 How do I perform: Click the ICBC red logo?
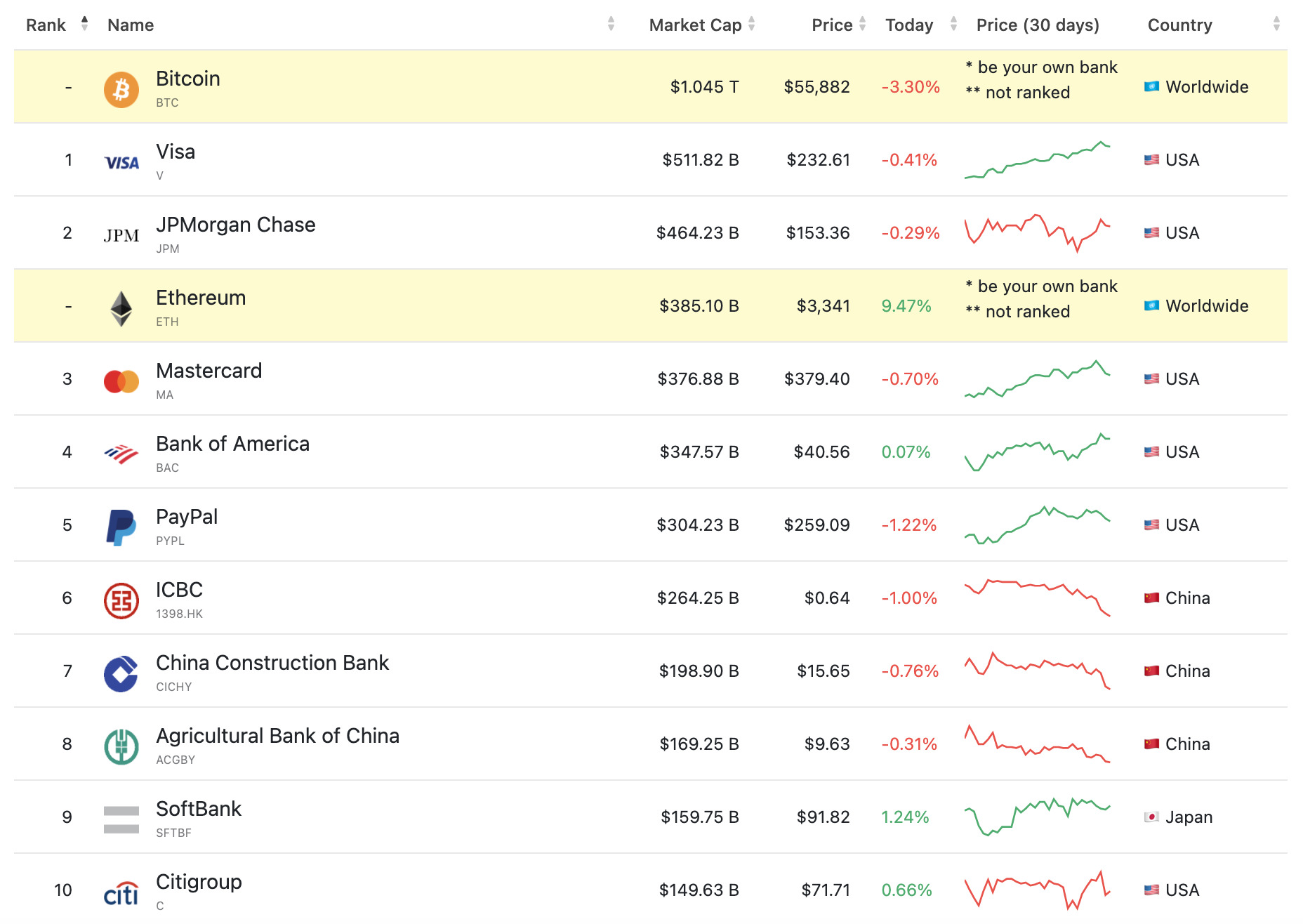(x=121, y=601)
